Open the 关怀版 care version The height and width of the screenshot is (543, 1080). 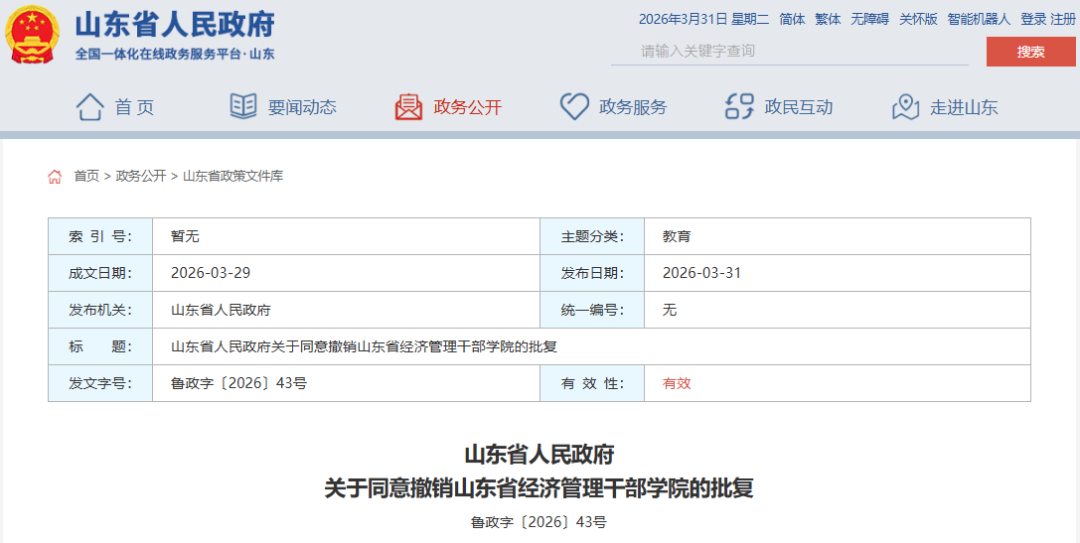click(x=918, y=19)
